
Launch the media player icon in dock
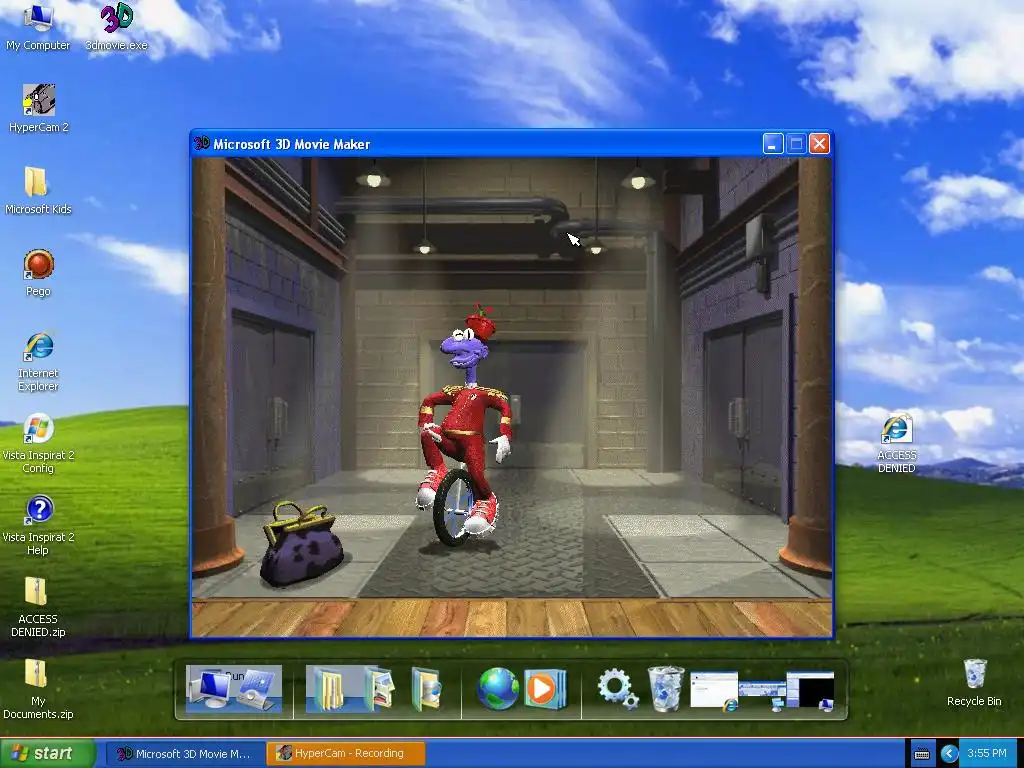click(545, 689)
